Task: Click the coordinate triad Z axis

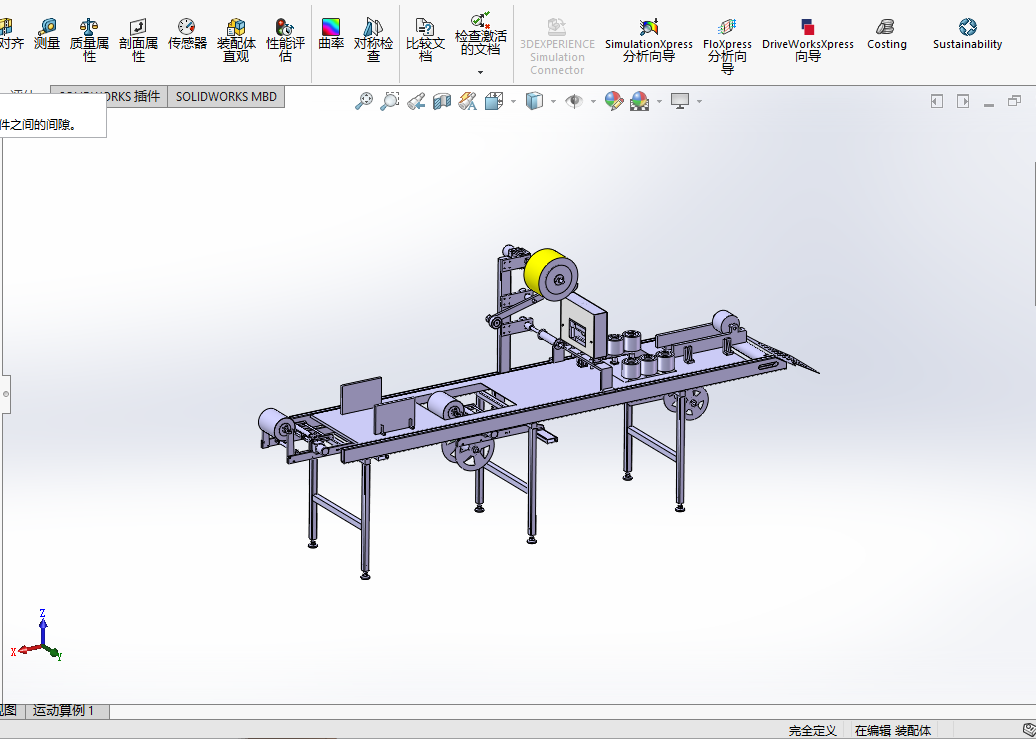Action: pyautogui.click(x=43, y=625)
